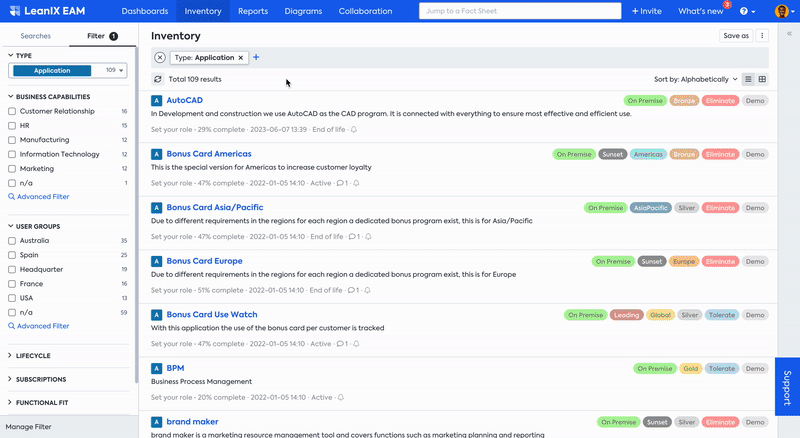Click Bonus Card Use Watch application icon
This screenshot has height=438, width=800.
(157, 315)
